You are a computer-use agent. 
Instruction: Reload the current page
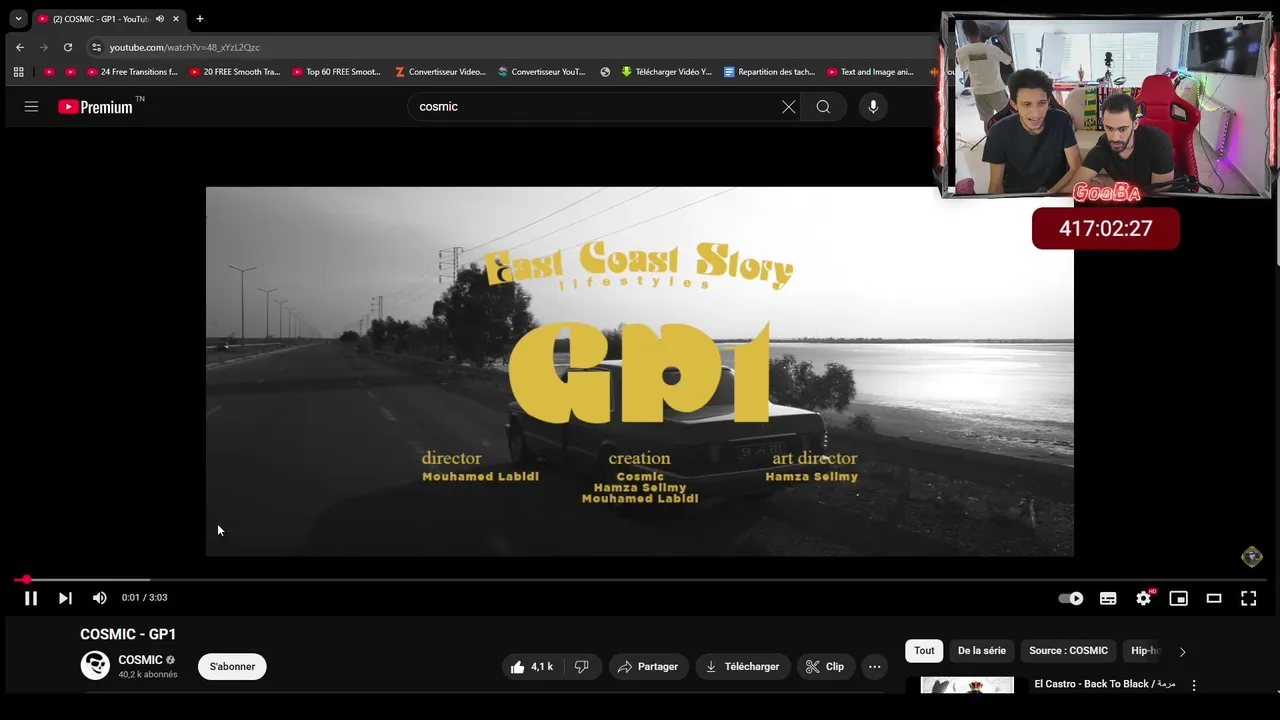tap(68, 47)
